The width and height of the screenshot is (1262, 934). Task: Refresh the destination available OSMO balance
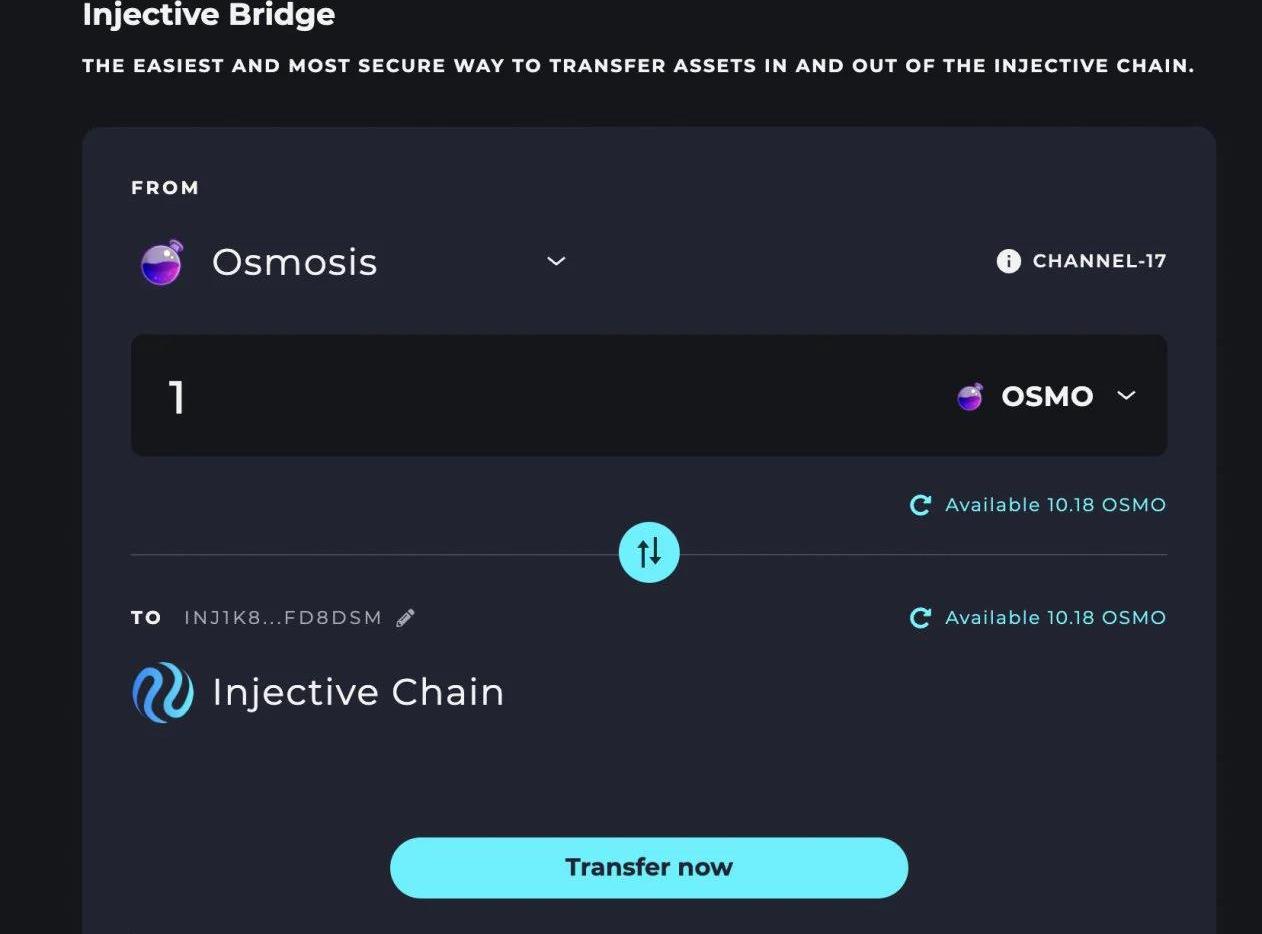[x=920, y=618]
